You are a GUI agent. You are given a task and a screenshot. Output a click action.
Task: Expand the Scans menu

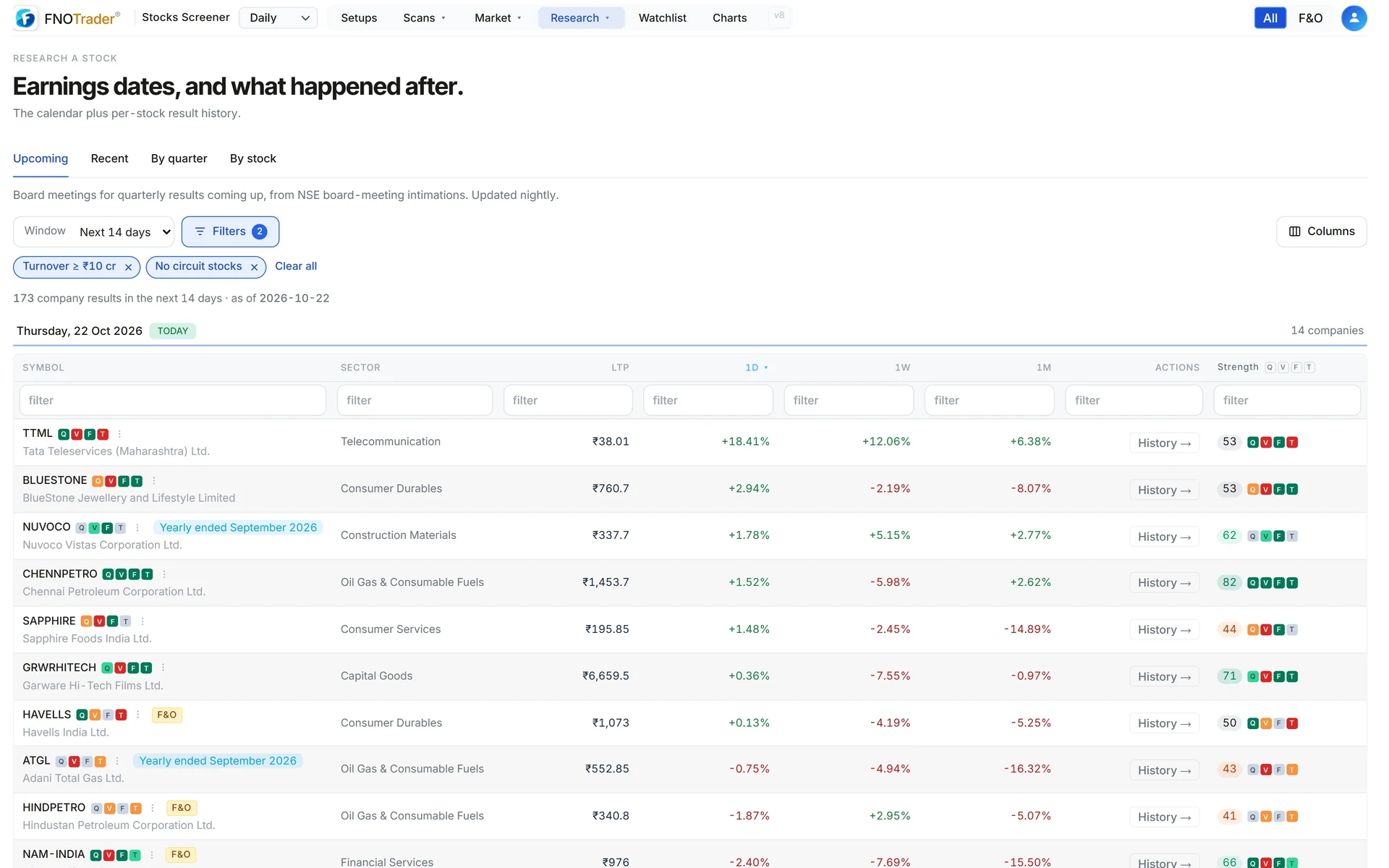click(425, 18)
